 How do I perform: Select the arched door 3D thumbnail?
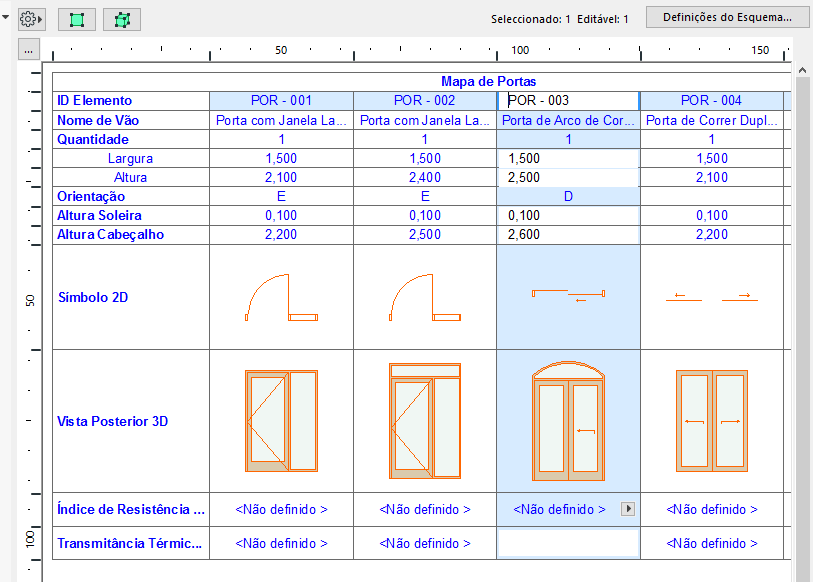click(568, 421)
